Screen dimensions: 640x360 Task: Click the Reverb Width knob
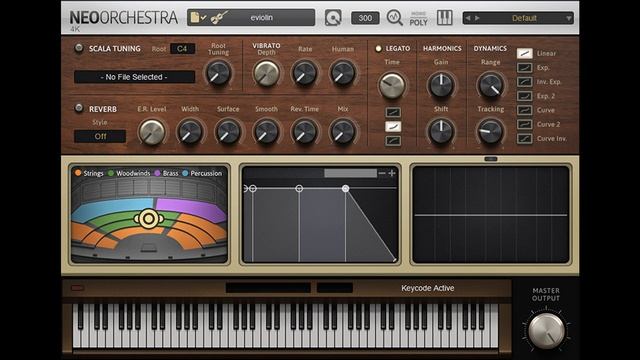[190, 132]
